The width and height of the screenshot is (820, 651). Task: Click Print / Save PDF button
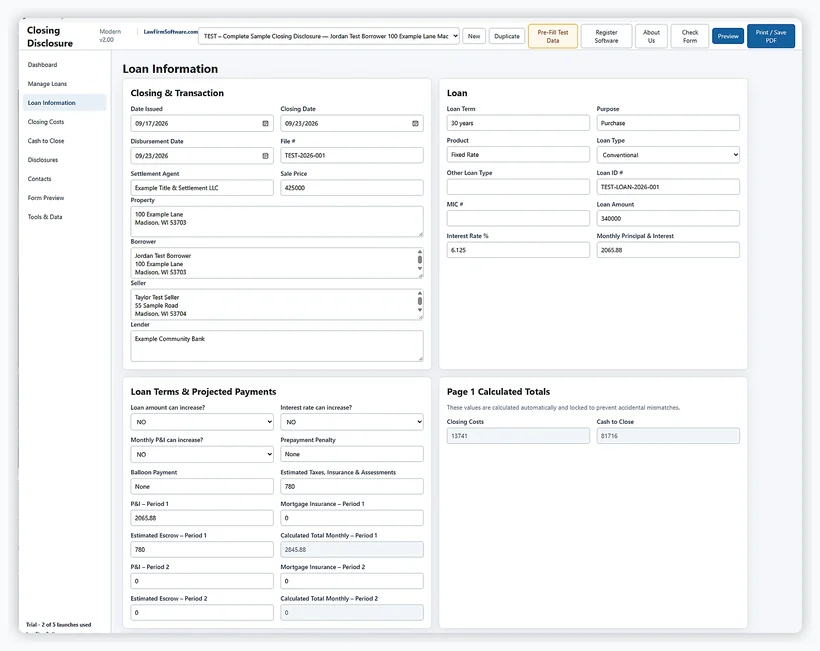pos(771,36)
